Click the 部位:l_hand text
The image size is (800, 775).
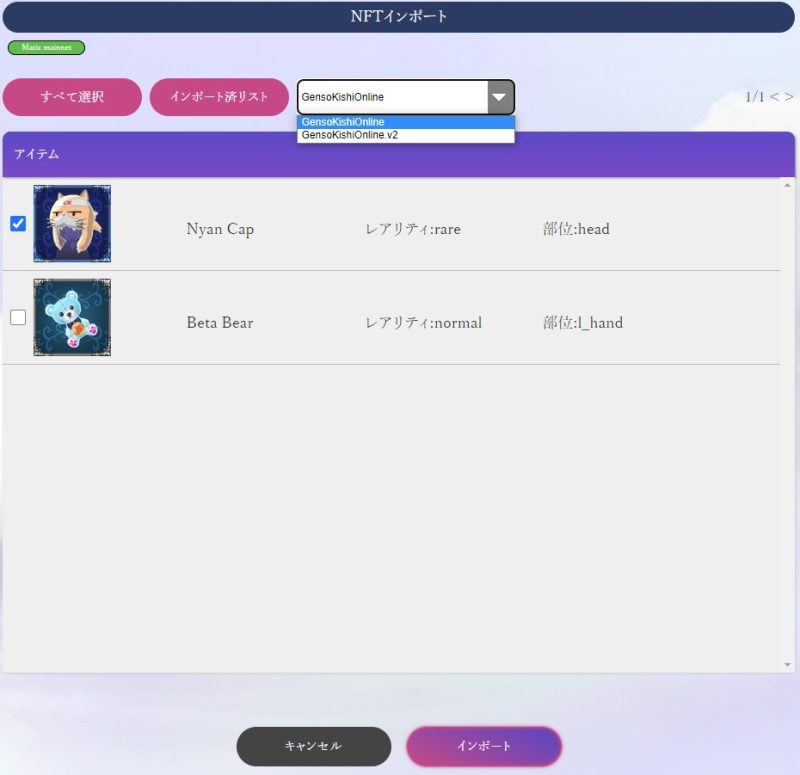click(583, 322)
